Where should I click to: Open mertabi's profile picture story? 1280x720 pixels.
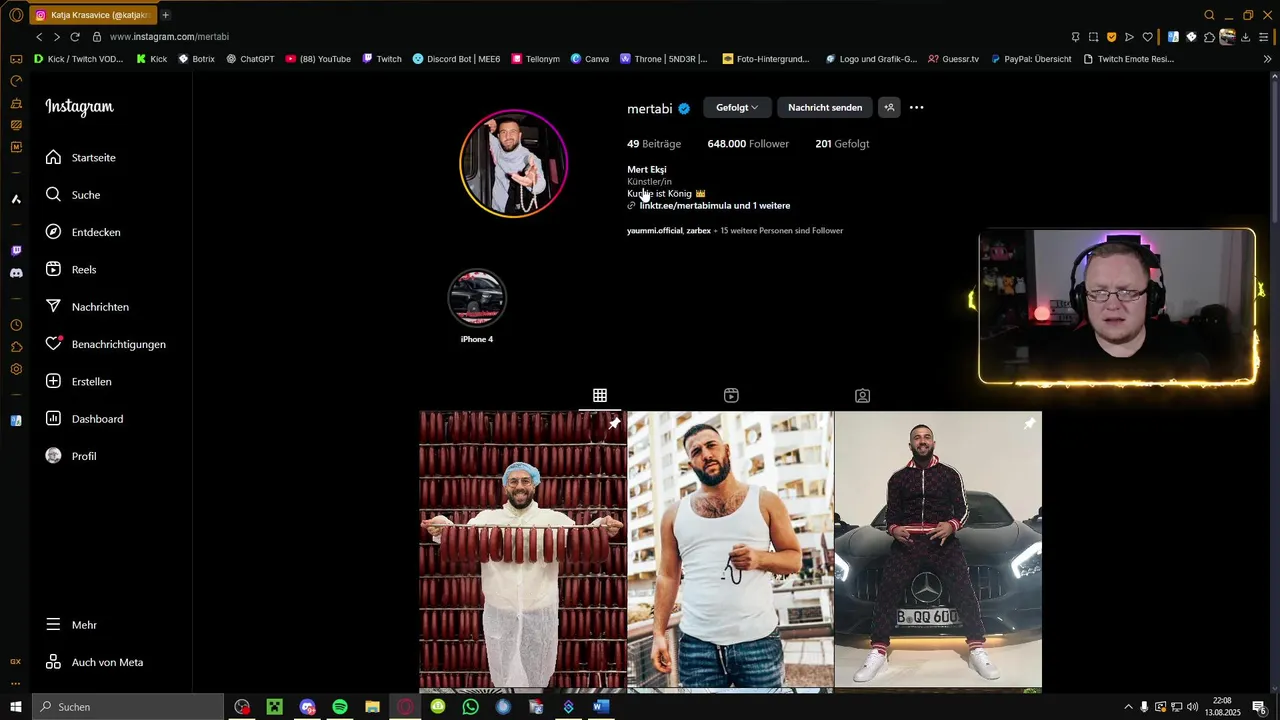513,163
